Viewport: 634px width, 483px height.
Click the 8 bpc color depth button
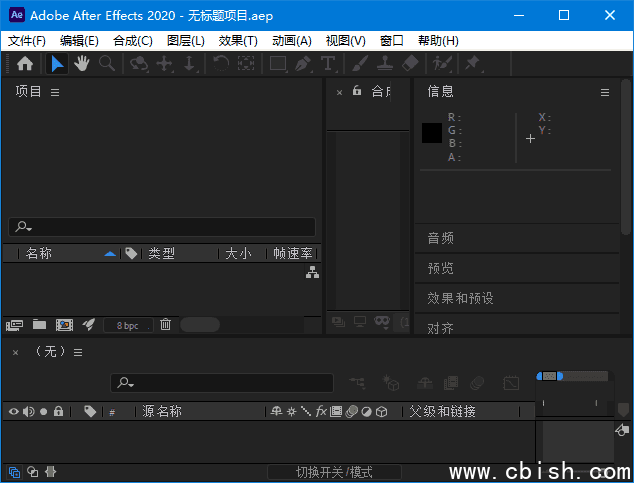coord(128,325)
